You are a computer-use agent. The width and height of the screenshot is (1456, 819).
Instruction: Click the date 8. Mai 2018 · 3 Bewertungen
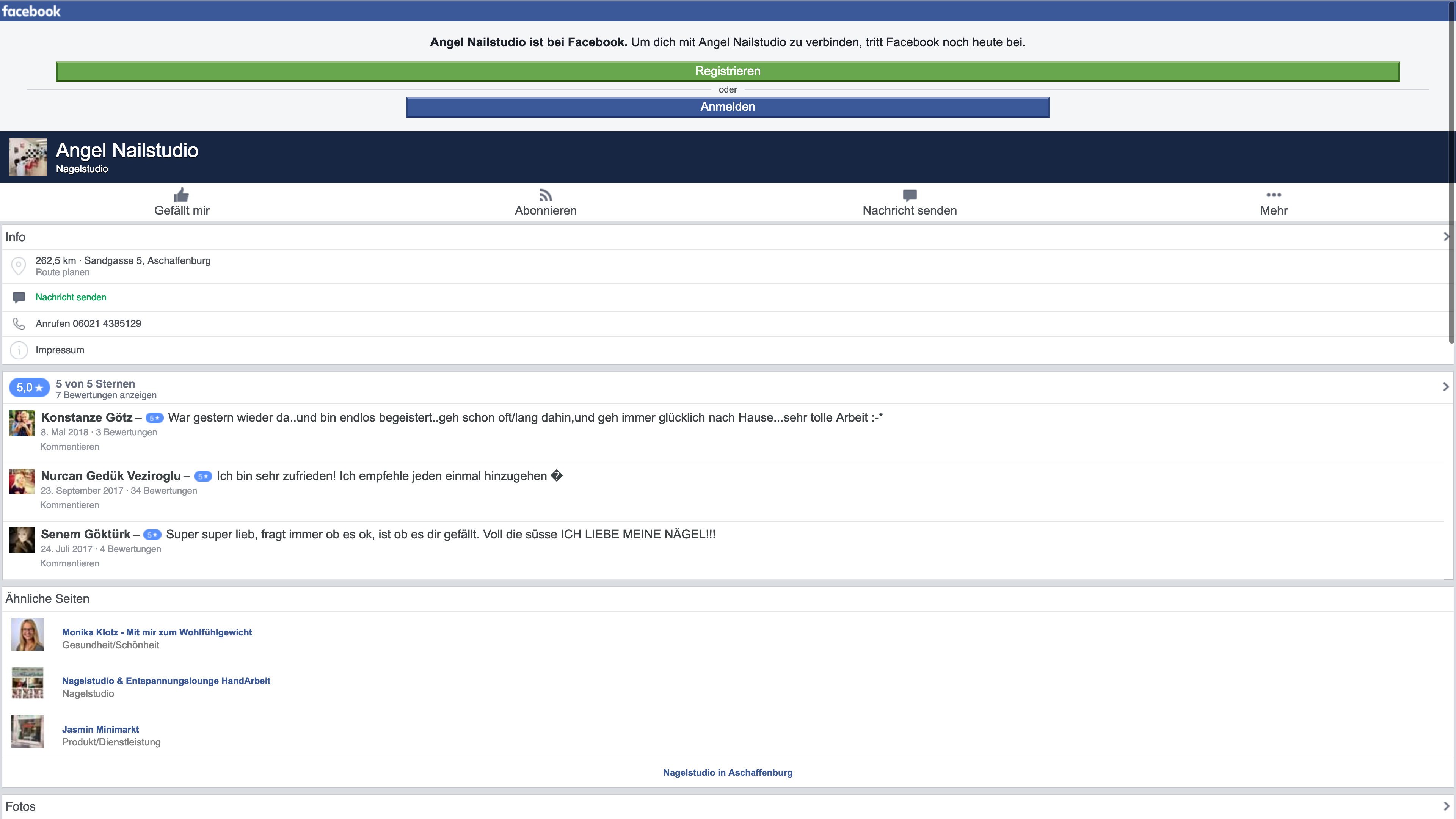(x=99, y=432)
